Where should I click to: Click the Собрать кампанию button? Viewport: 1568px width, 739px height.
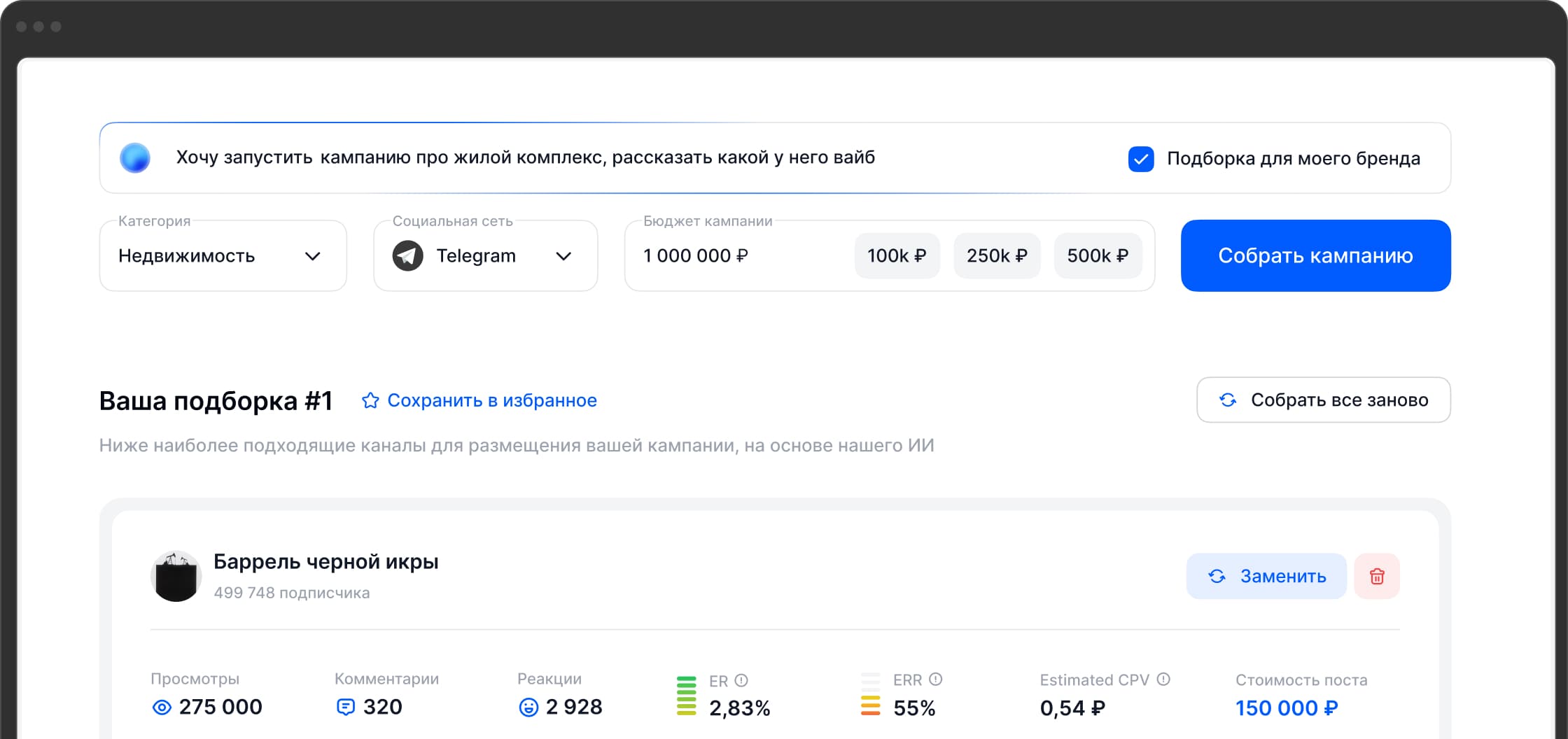click(1315, 255)
